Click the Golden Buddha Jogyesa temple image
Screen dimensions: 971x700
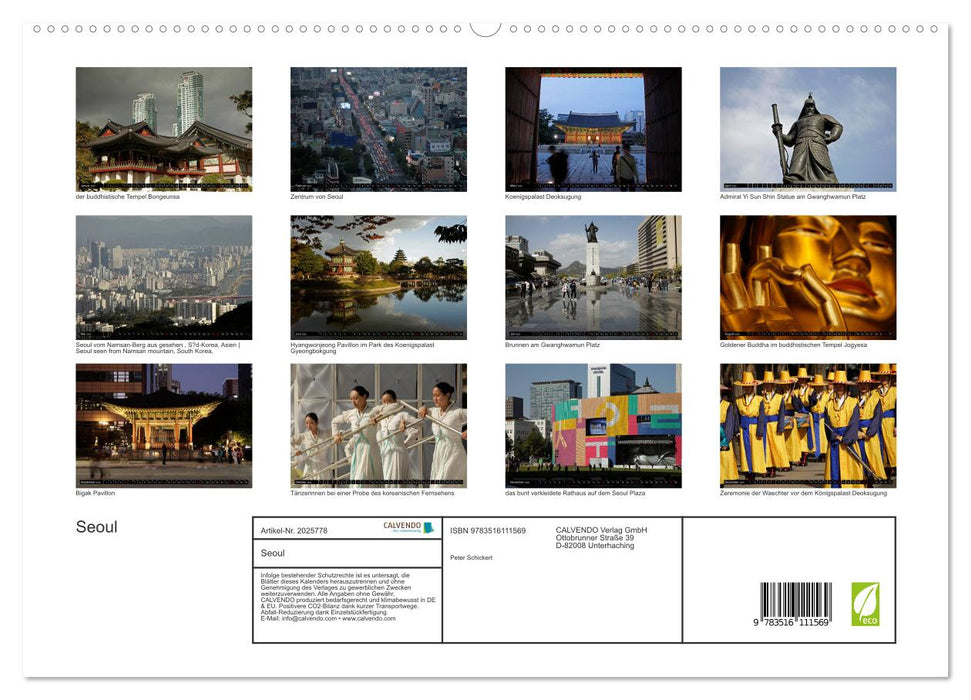click(x=806, y=276)
